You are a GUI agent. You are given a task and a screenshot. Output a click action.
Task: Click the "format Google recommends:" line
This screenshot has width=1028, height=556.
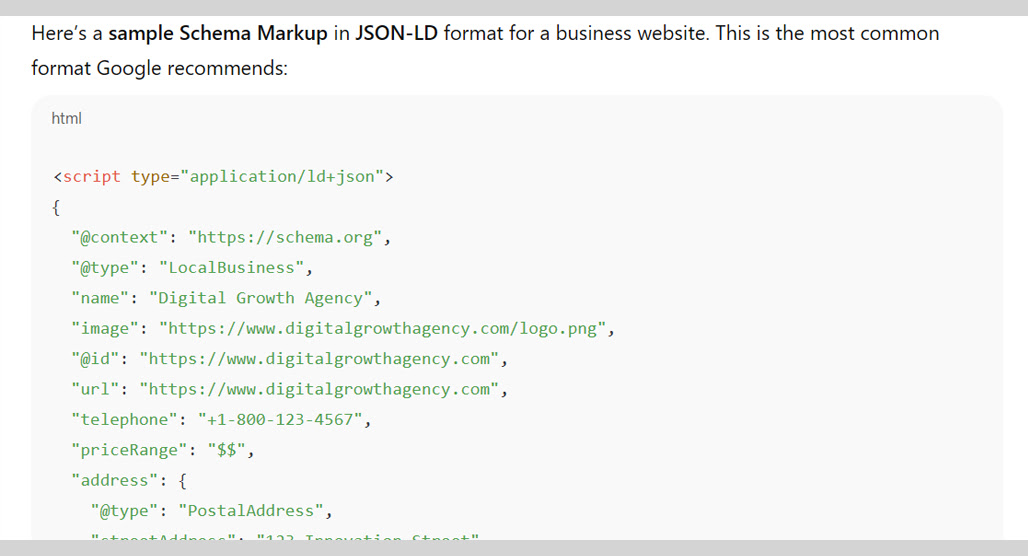(x=159, y=68)
